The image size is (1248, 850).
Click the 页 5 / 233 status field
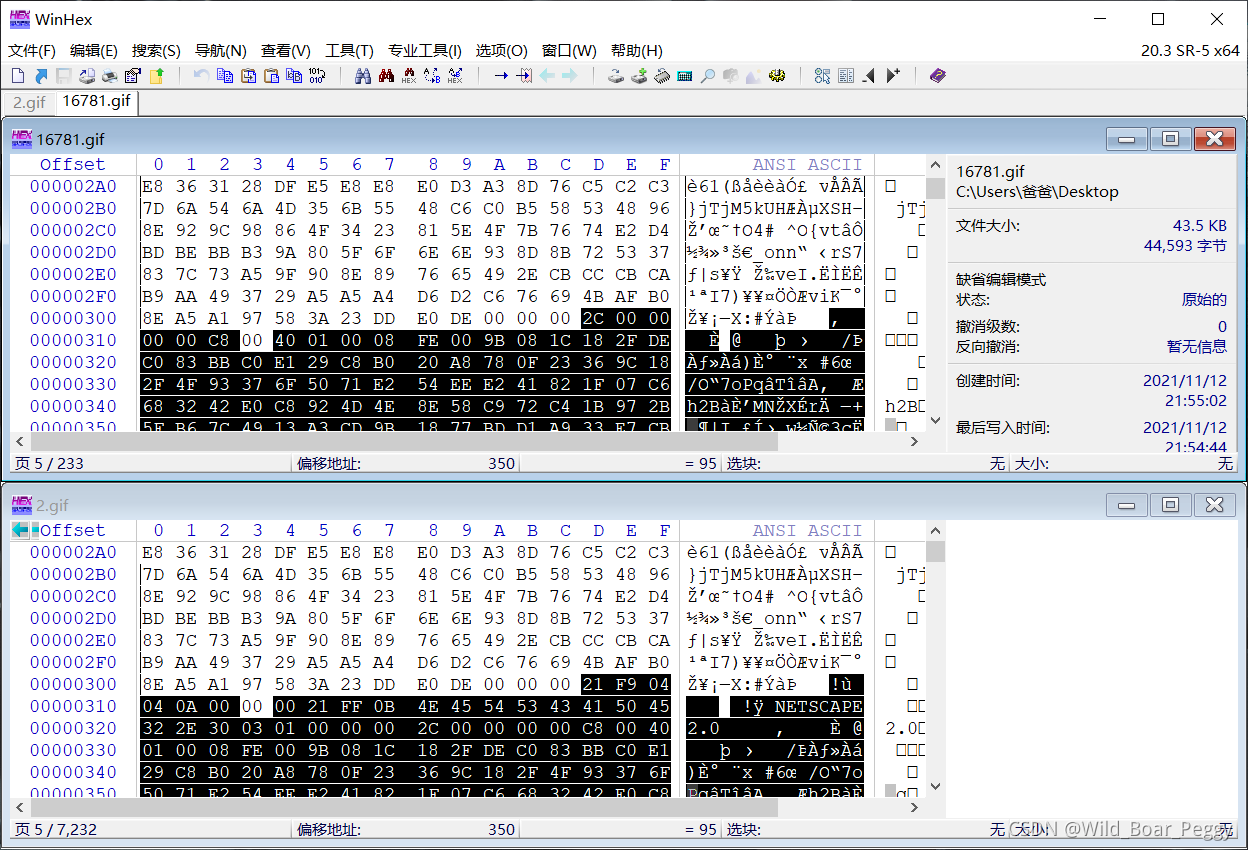pos(150,464)
